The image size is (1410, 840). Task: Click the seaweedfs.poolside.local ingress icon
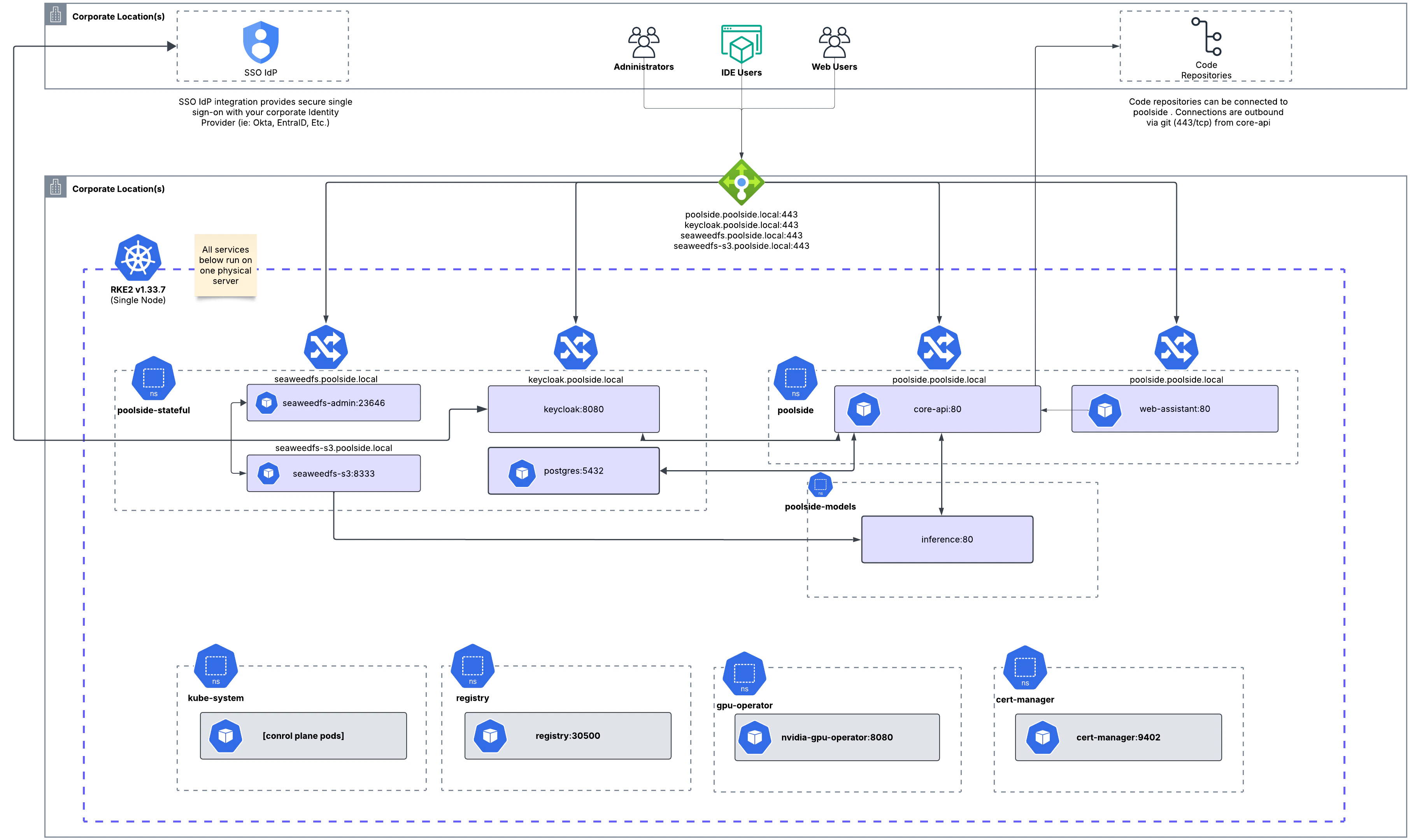point(326,347)
